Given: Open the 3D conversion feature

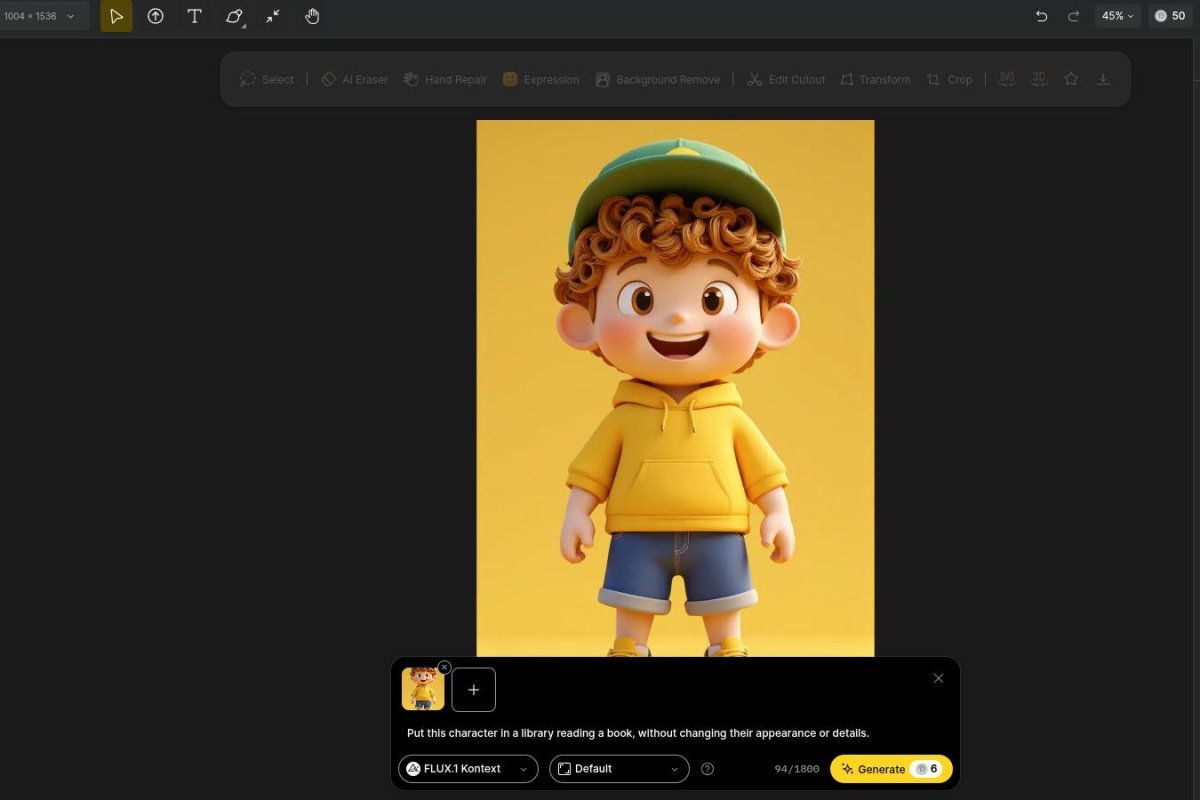Looking at the screenshot, I should pos(1038,78).
